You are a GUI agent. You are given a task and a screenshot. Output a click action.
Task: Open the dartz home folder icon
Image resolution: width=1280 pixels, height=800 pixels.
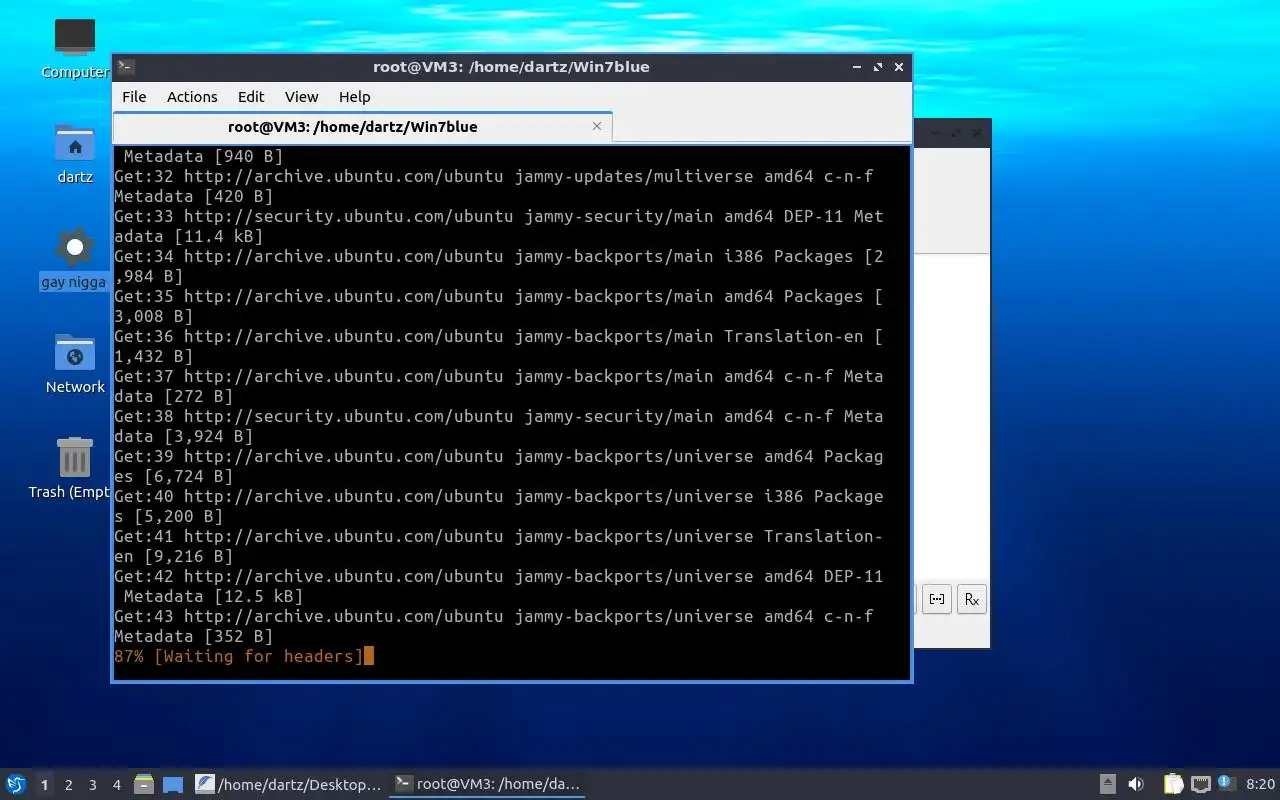click(x=75, y=143)
